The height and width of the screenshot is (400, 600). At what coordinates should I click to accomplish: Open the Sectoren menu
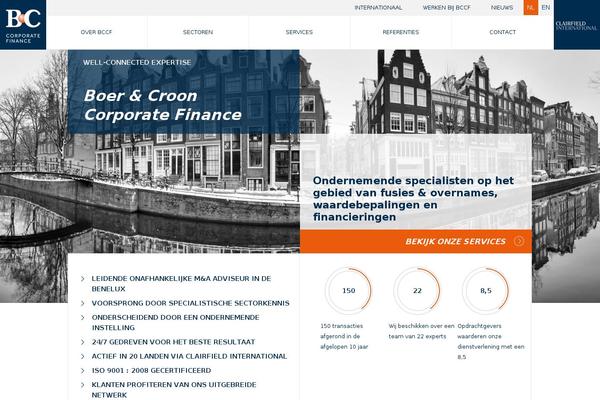click(x=198, y=32)
